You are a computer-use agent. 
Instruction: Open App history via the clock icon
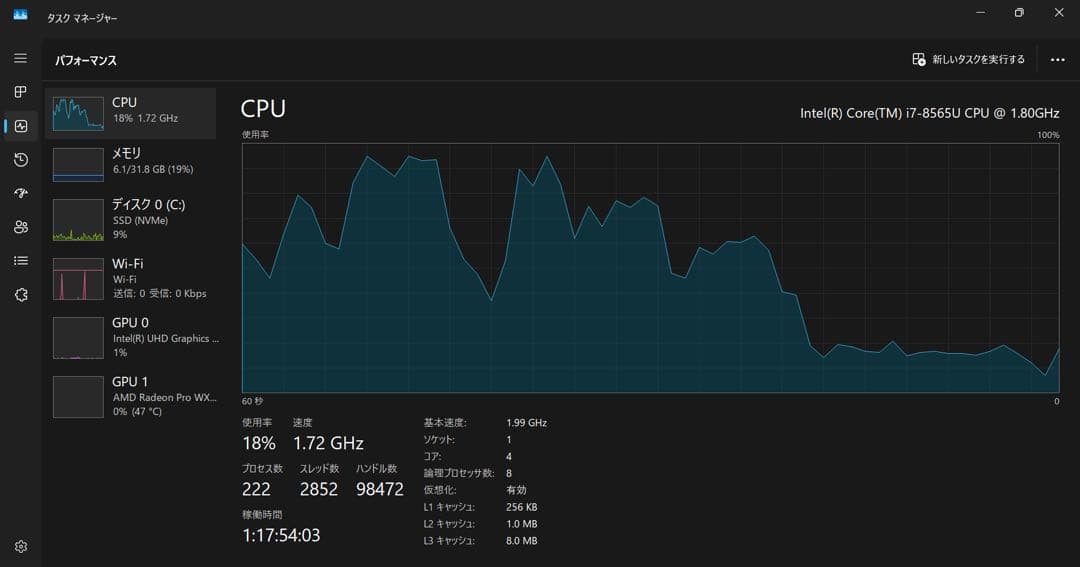(x=21, y=160)
